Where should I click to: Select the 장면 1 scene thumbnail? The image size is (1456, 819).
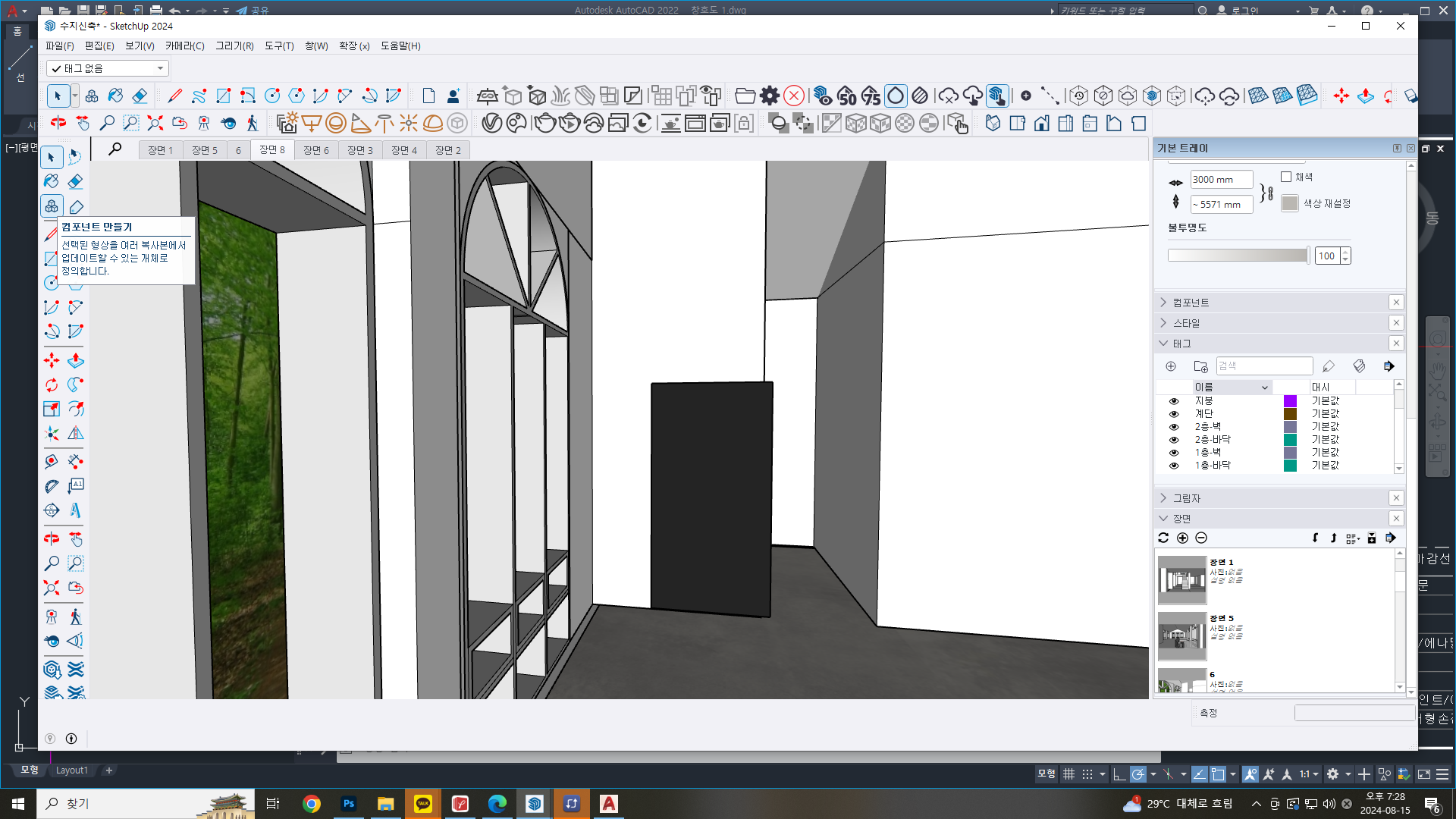click(1181, 580)
